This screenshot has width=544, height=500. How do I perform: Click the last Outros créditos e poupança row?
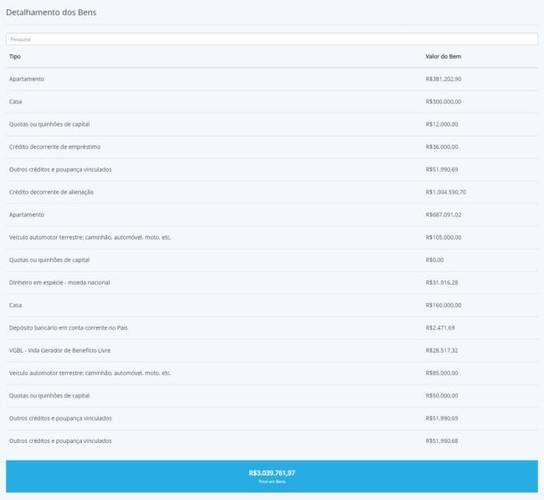[x=272, y=441]
